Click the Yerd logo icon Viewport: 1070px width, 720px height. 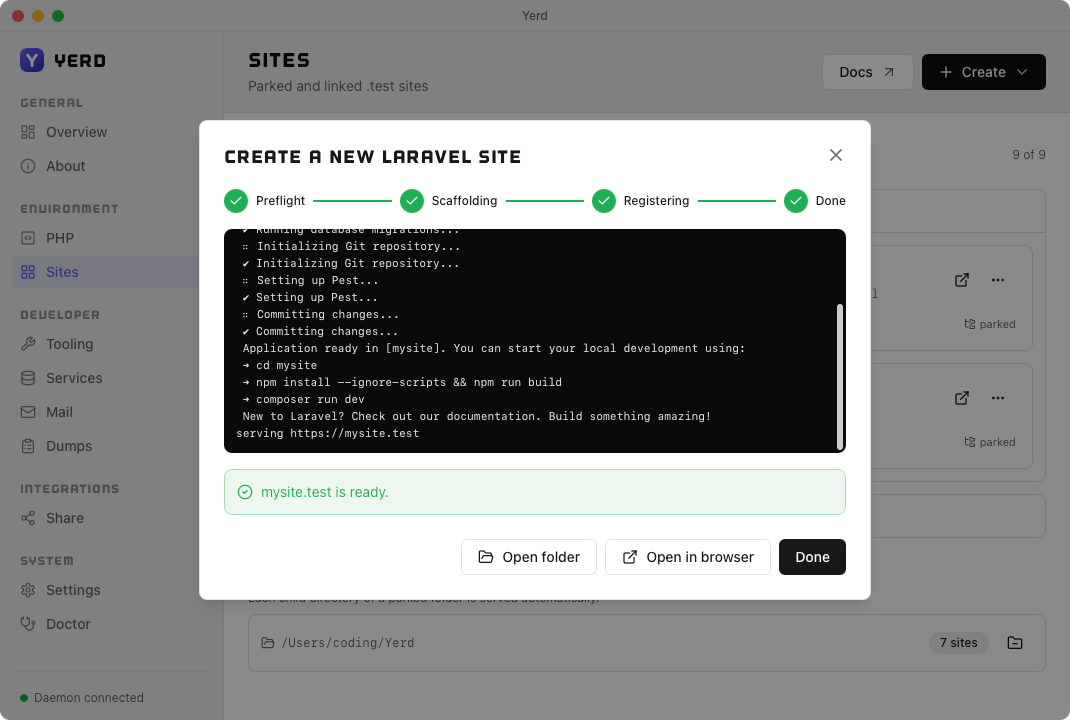pos(32,60)
